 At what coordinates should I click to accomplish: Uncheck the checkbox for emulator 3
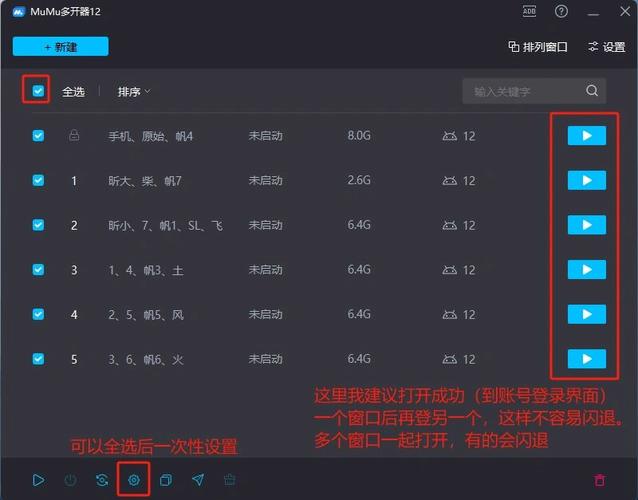tap(38, 270)
